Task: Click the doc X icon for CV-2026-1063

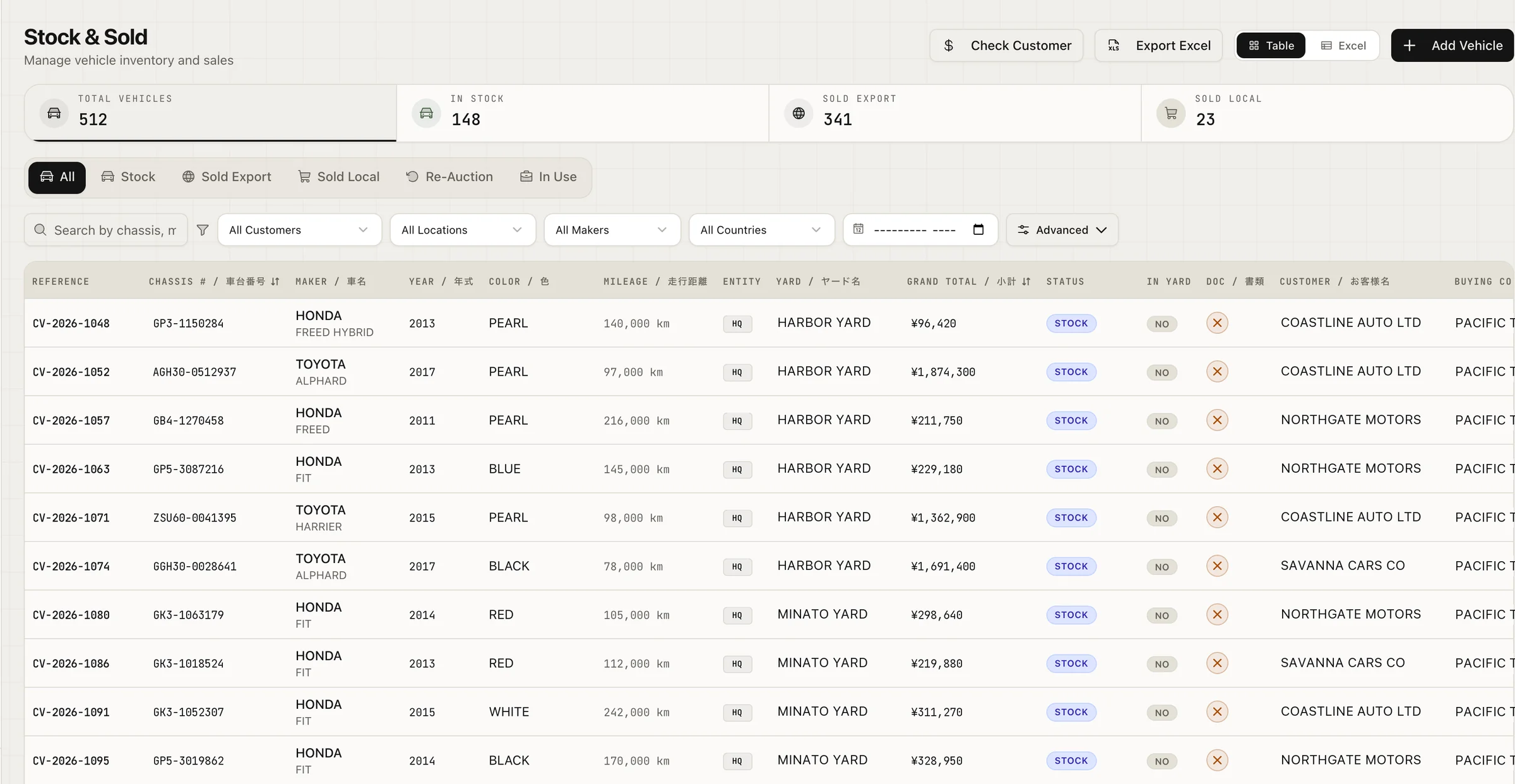Action: tap(1217, 469)
